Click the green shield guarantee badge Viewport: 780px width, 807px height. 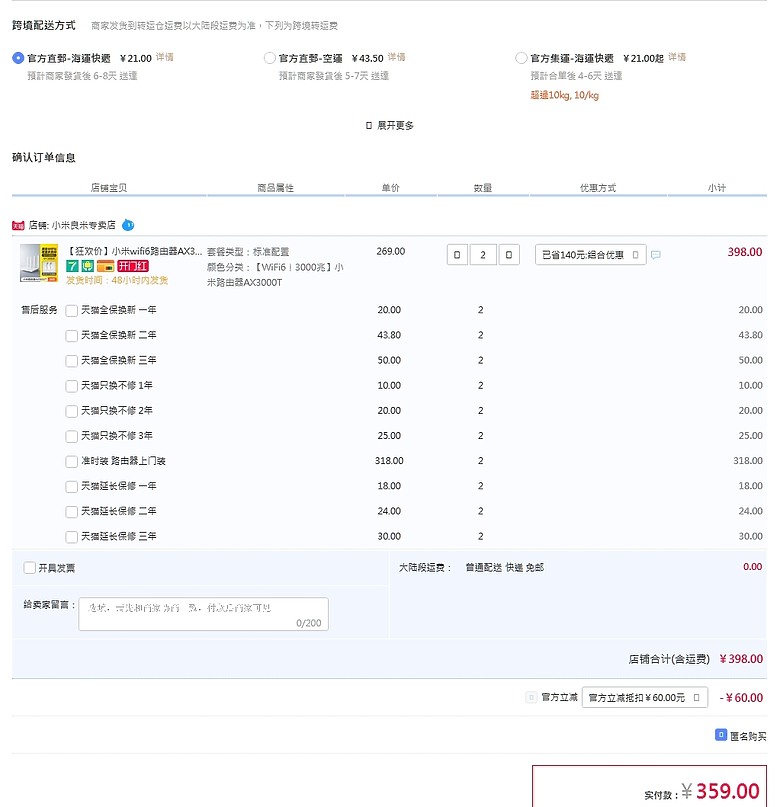click(87, 266)
